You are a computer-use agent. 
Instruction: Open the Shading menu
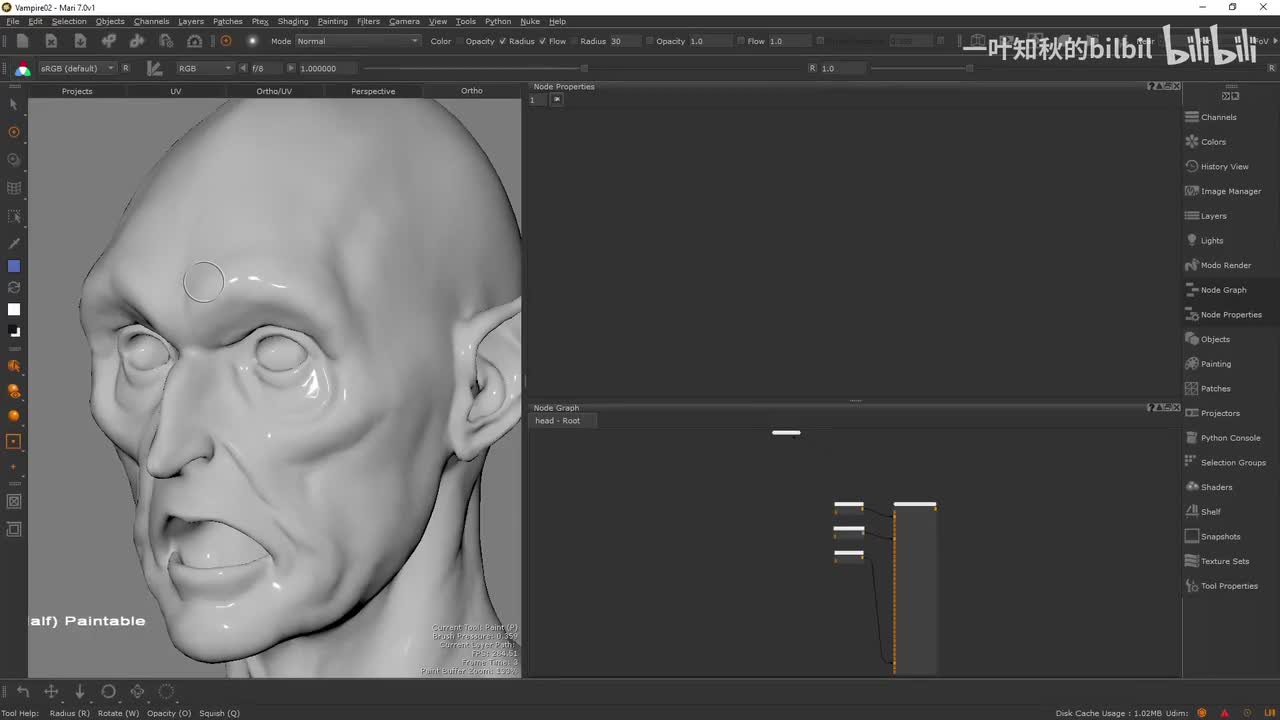(292, 21)
